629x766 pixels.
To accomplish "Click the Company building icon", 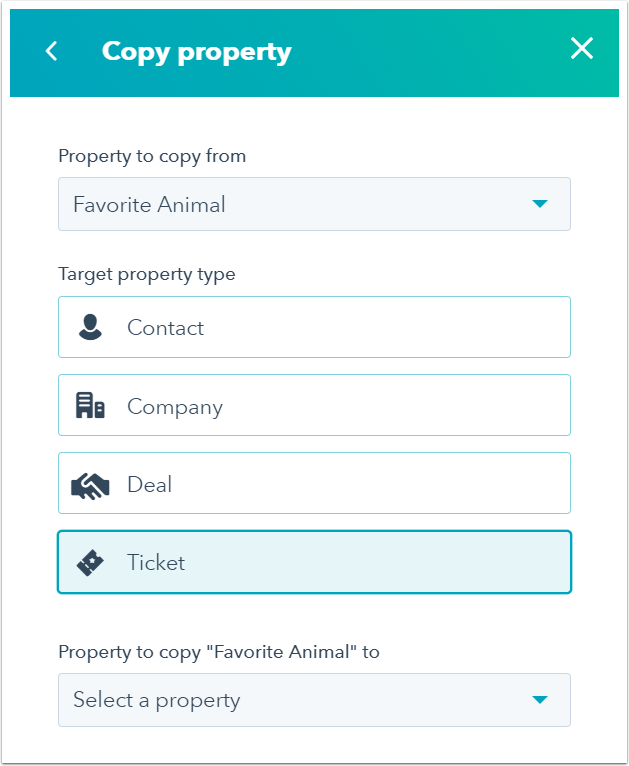I will tap(91, 406).
